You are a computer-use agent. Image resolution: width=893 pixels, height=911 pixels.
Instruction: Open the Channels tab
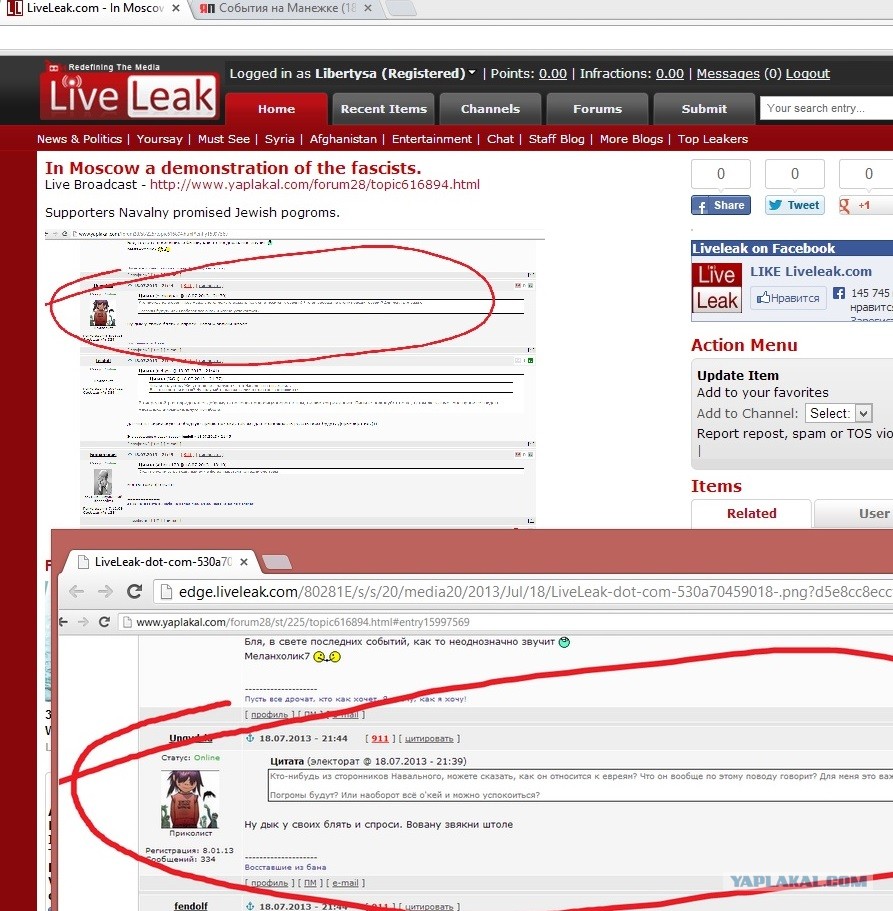click(x=490, y=109)
